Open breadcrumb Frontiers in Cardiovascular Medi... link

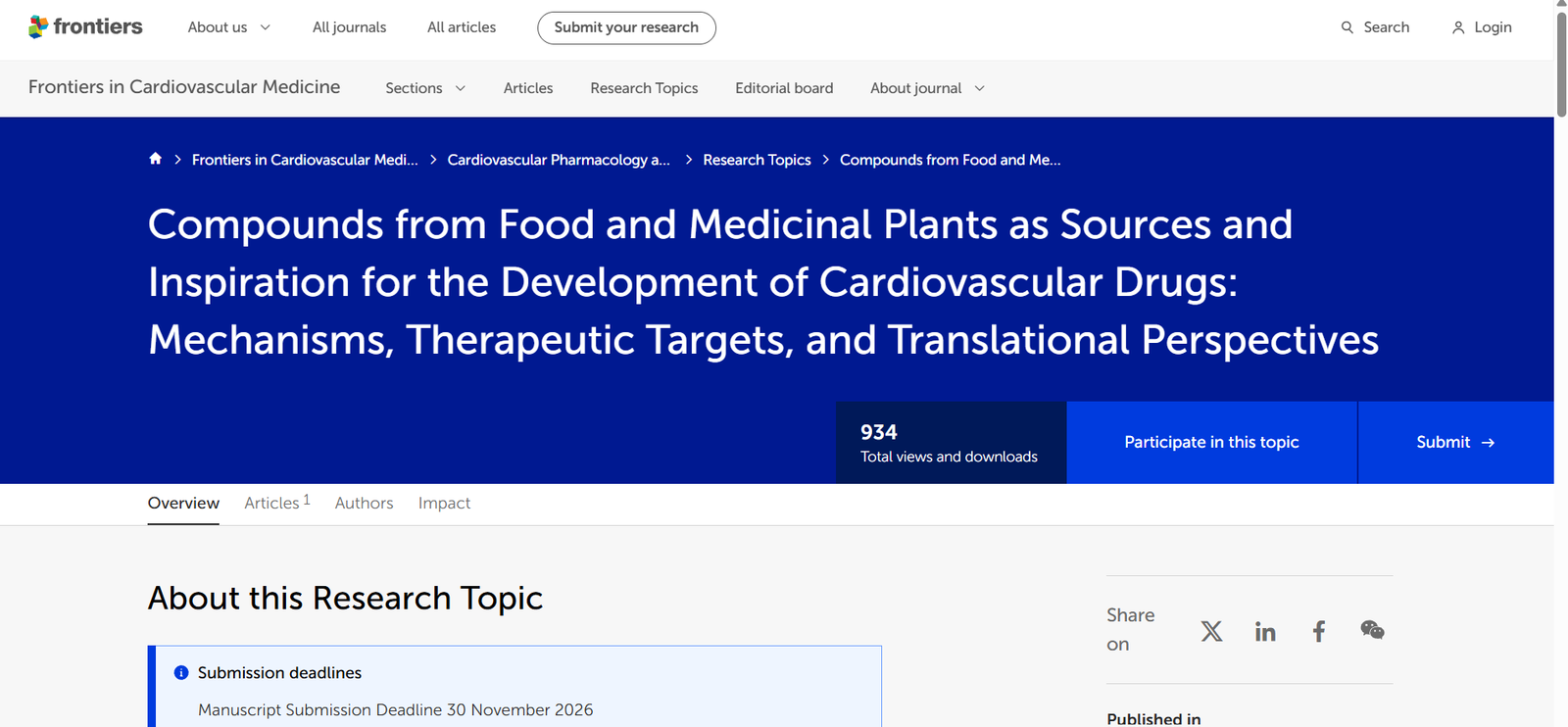pos(305,160)
